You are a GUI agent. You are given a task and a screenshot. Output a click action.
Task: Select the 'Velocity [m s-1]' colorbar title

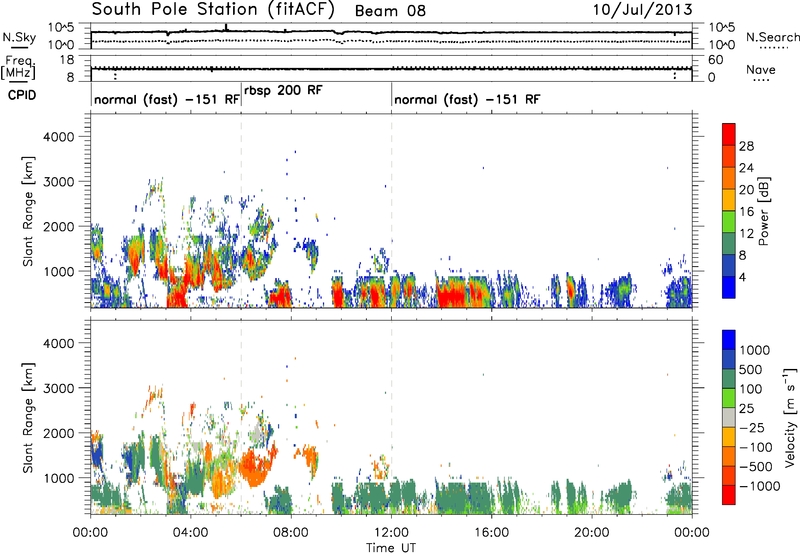click(x=790, y=417)
